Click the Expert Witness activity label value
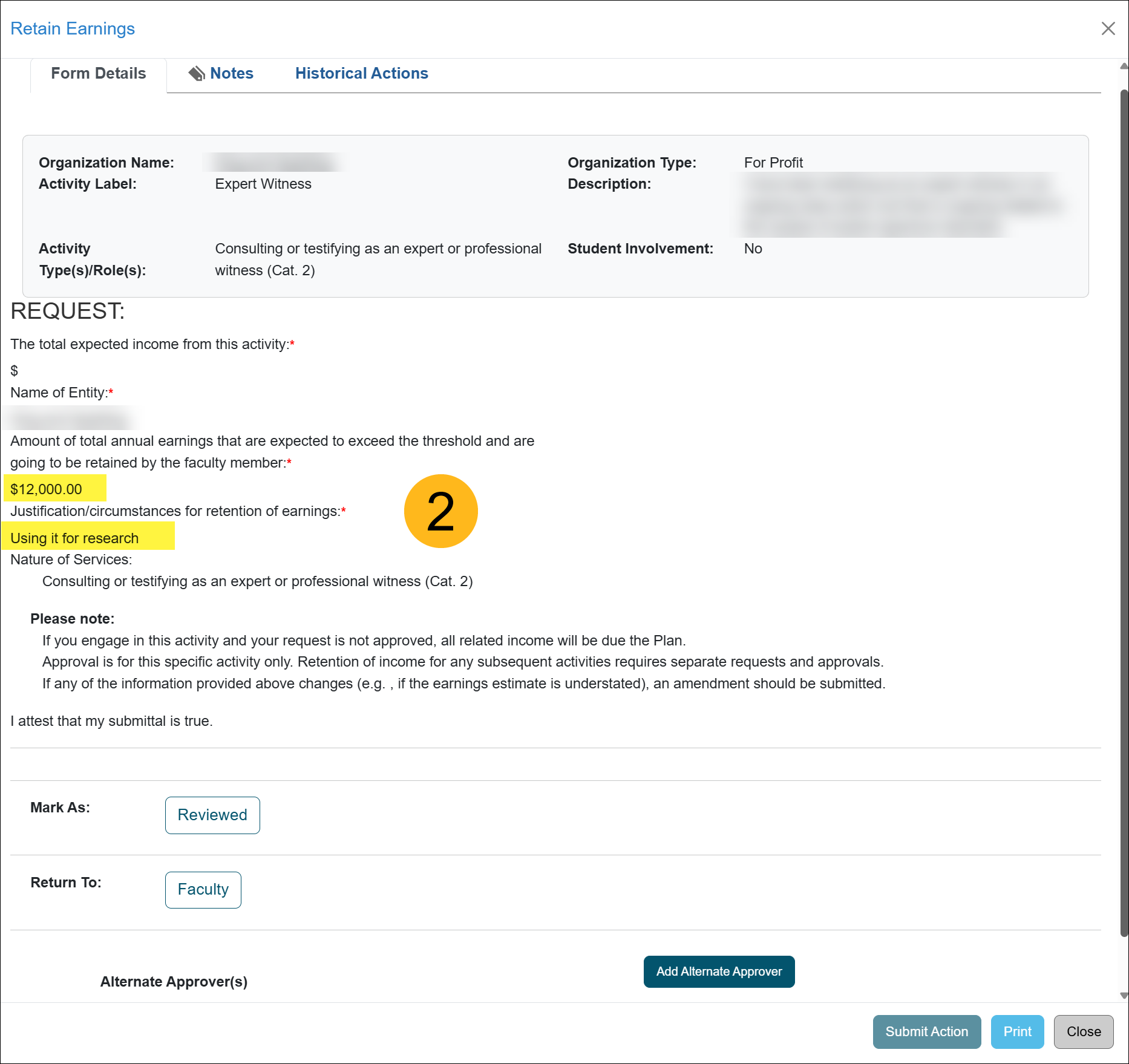 [263, 184]
